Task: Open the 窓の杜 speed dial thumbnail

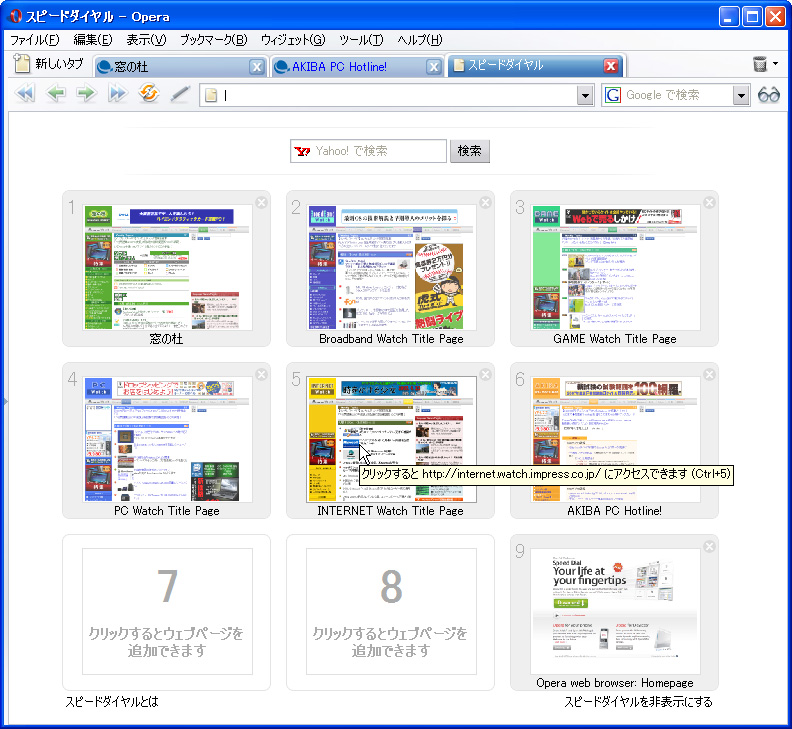Action: pos(167,267)
